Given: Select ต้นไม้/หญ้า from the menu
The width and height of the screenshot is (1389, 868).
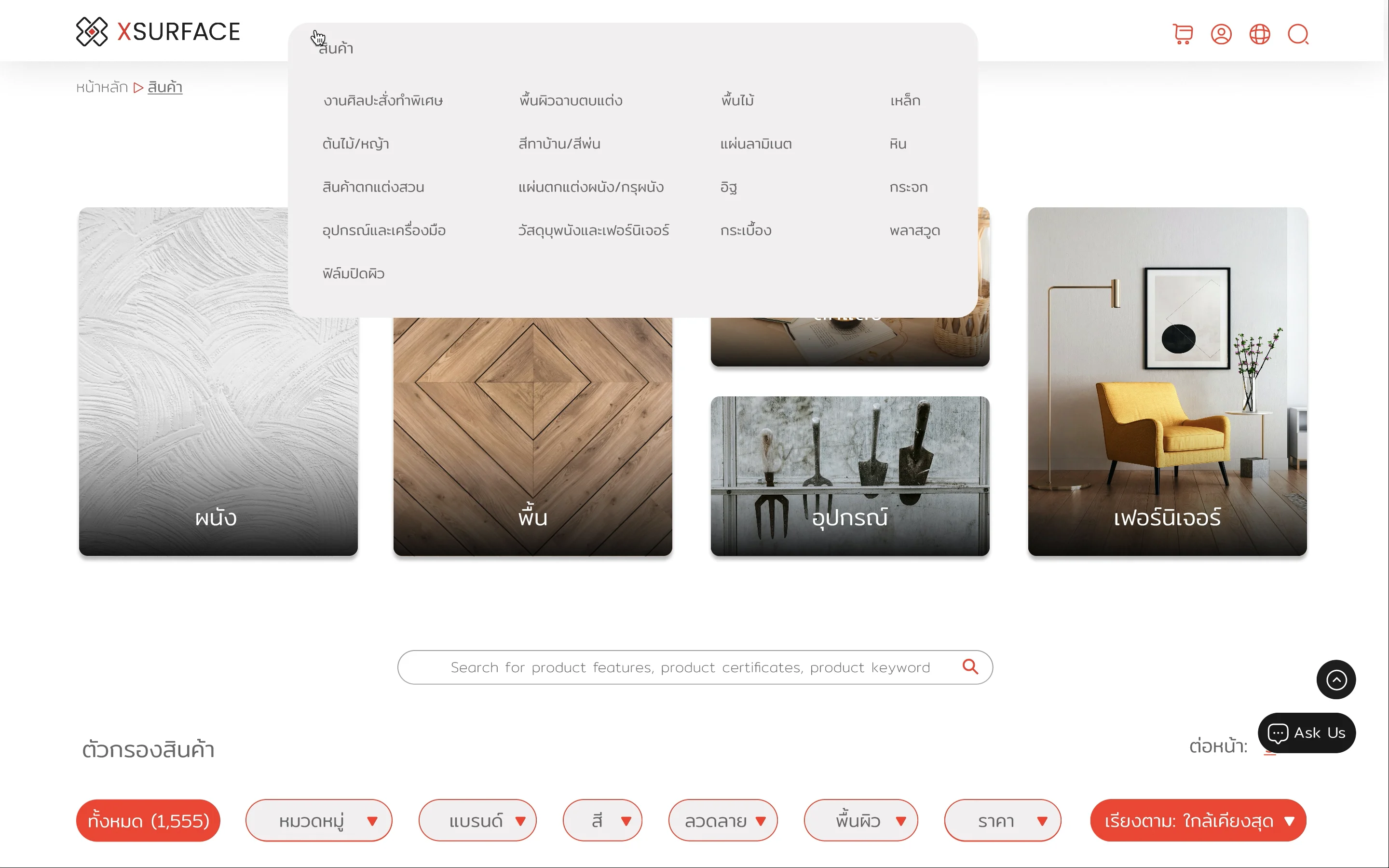Looking at the screenshot, I should pyautogui.click(x=355, y=144).
